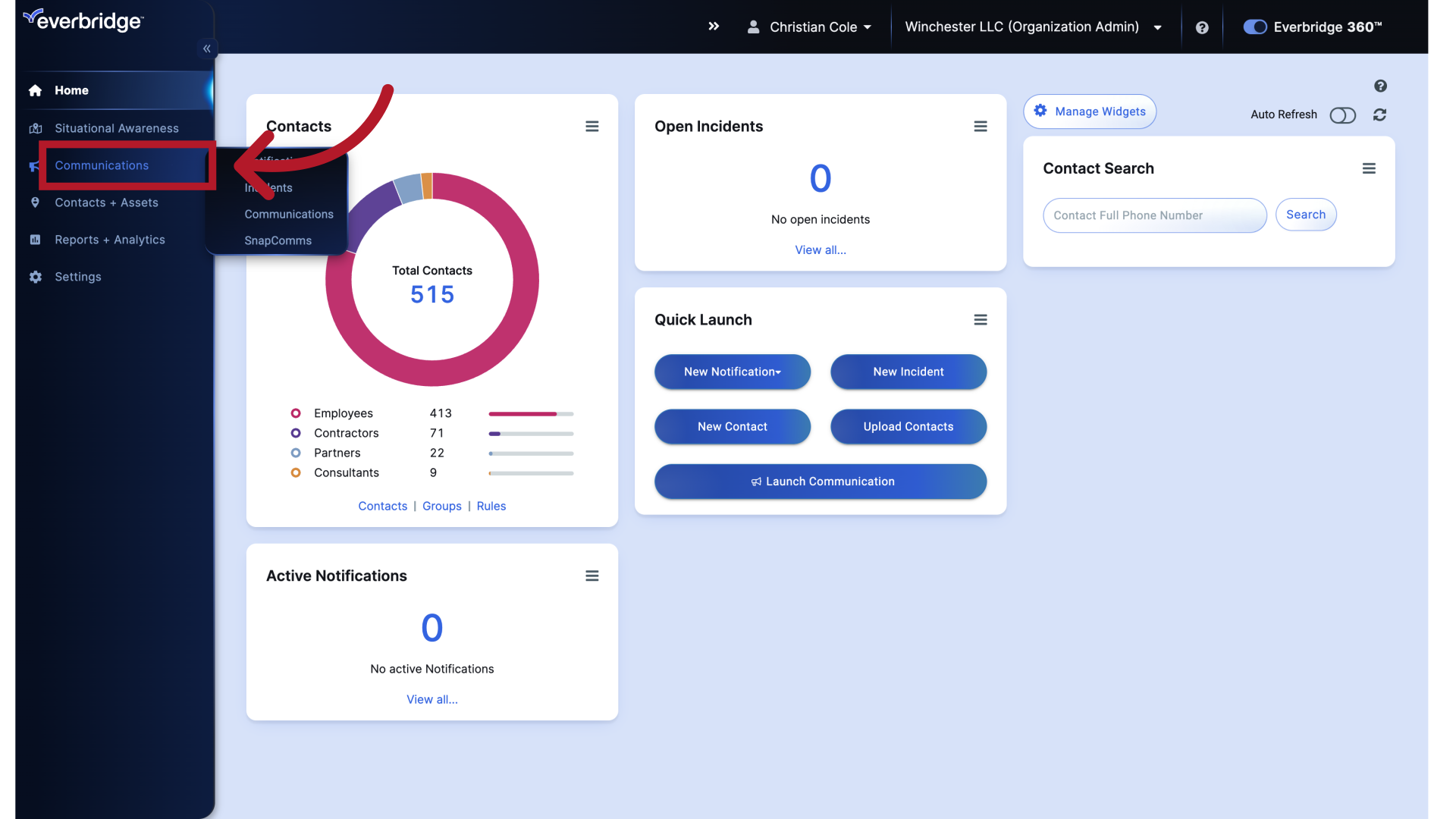The image size is (1456, 819).
Task: Click the refresh icon beside Auto Refresh
Action: tap(1380, 115)
